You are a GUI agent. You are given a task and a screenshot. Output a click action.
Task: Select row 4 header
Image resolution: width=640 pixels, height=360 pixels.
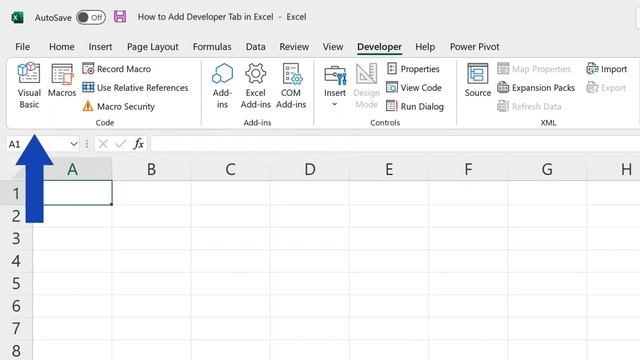pyautogui.click(x=16, y=261)
